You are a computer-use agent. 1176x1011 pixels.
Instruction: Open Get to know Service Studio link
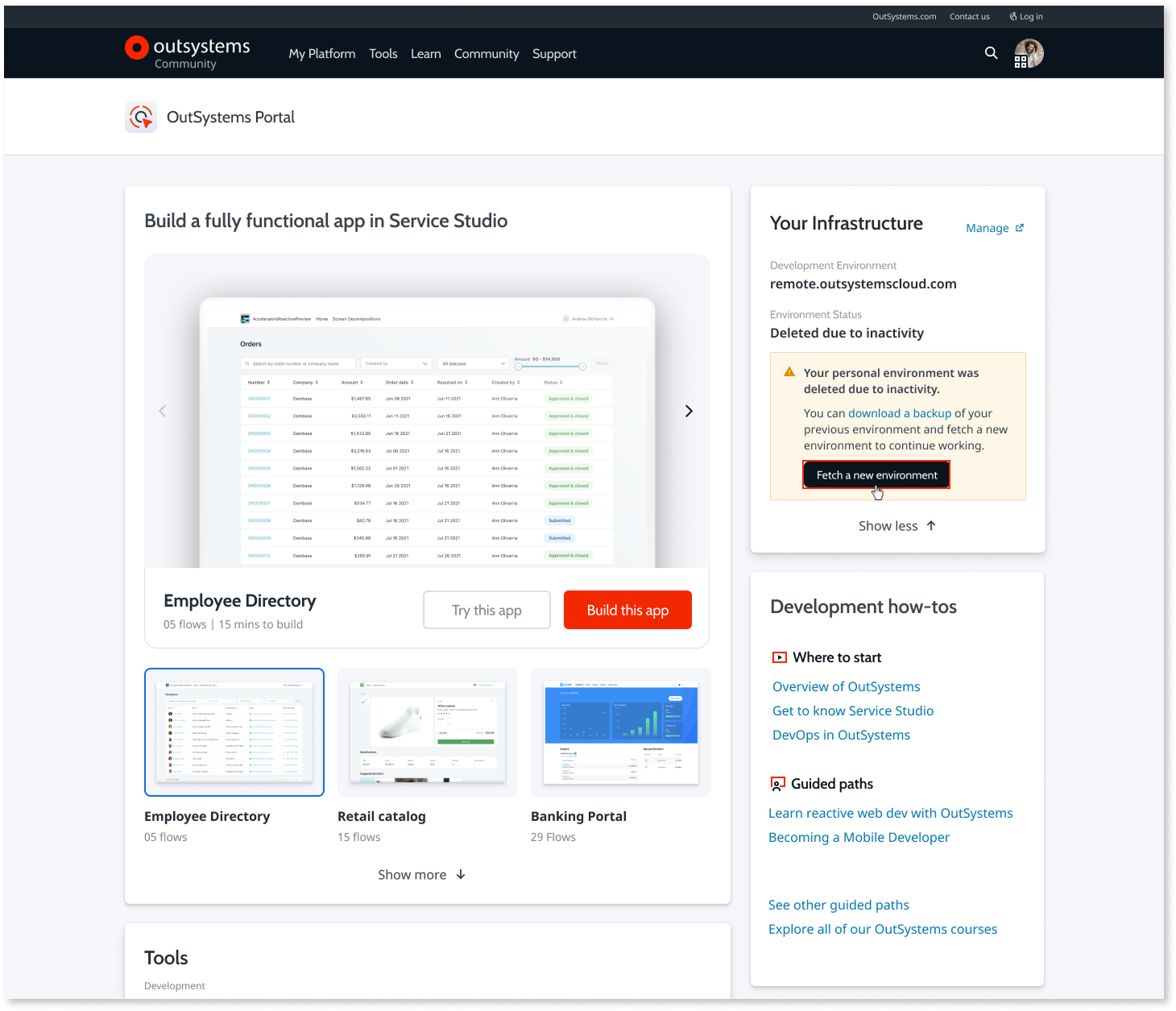click(x=853, y=711)
